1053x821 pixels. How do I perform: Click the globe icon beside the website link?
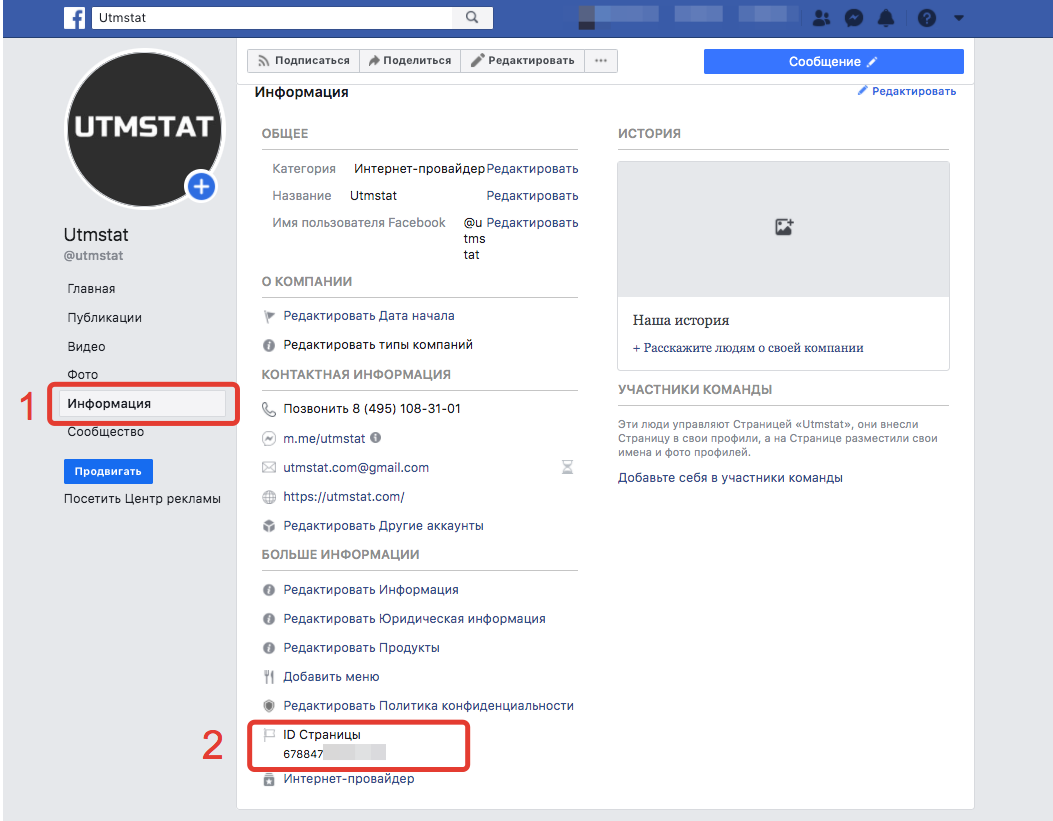pos(268,496)
